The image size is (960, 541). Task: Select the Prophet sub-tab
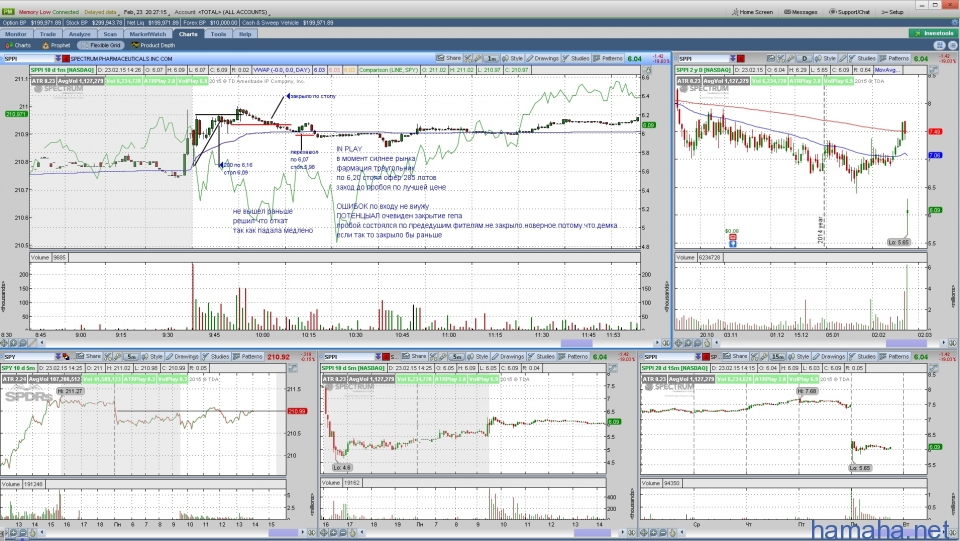click(56, 45)
